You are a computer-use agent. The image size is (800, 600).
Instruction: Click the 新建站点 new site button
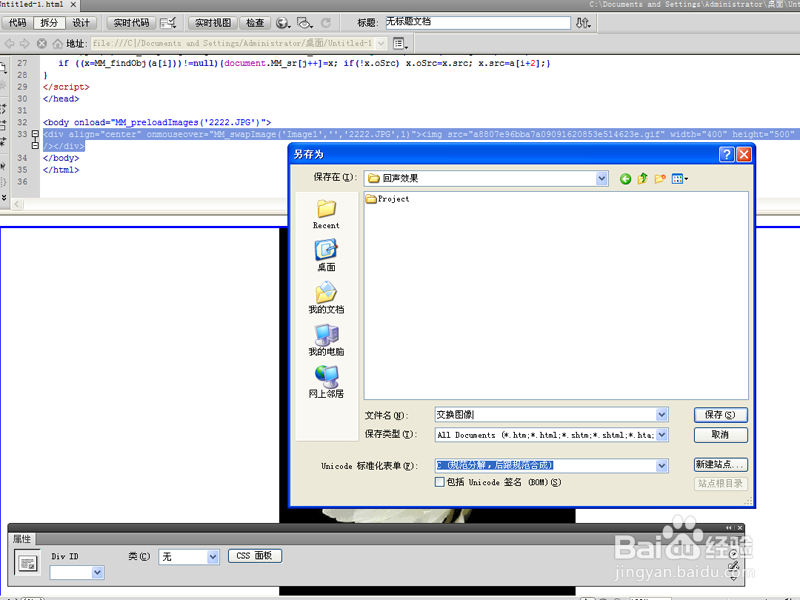coord(720,464)
